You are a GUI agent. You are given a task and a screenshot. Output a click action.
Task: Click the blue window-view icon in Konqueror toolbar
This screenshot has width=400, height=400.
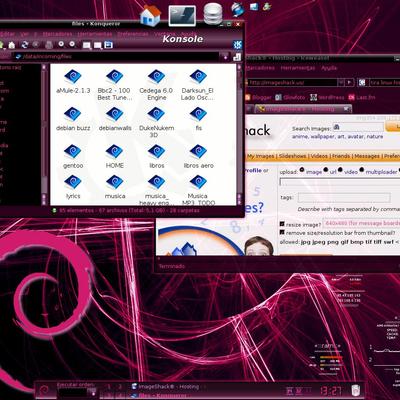(x=108, y=44)
